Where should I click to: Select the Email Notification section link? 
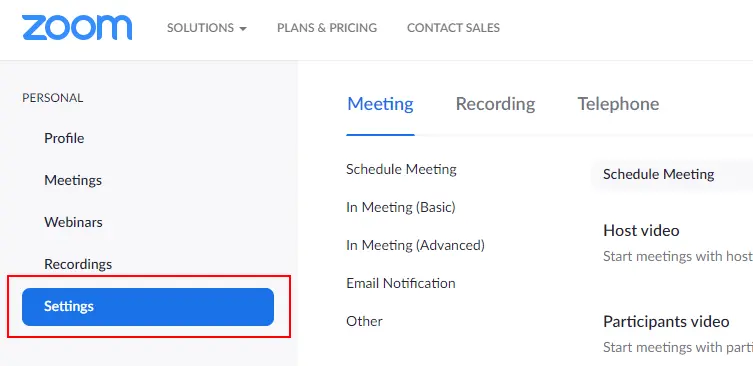pos(401,283)
